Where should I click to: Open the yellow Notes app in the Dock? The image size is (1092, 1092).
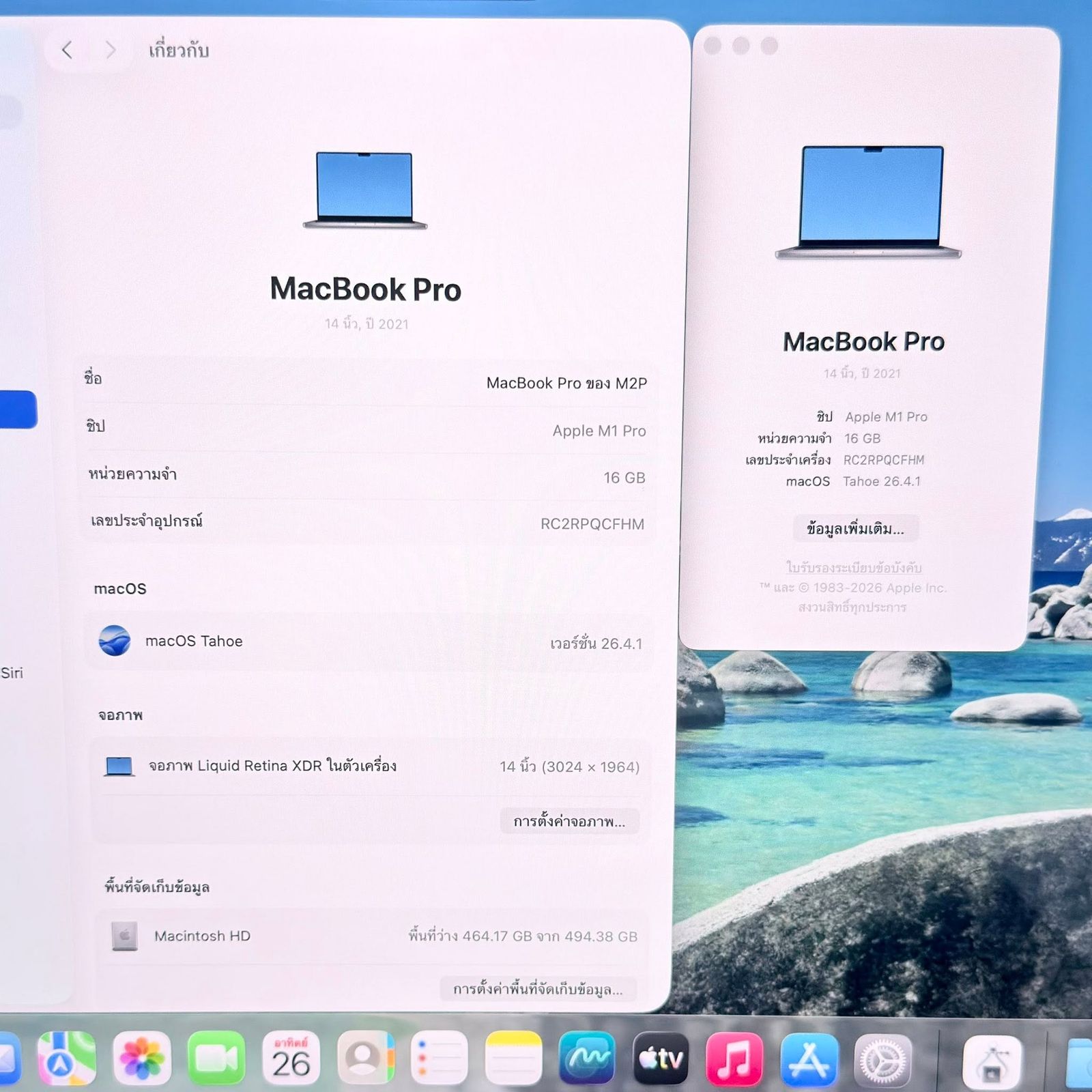pyautogui.click(x=513, y=1059)
